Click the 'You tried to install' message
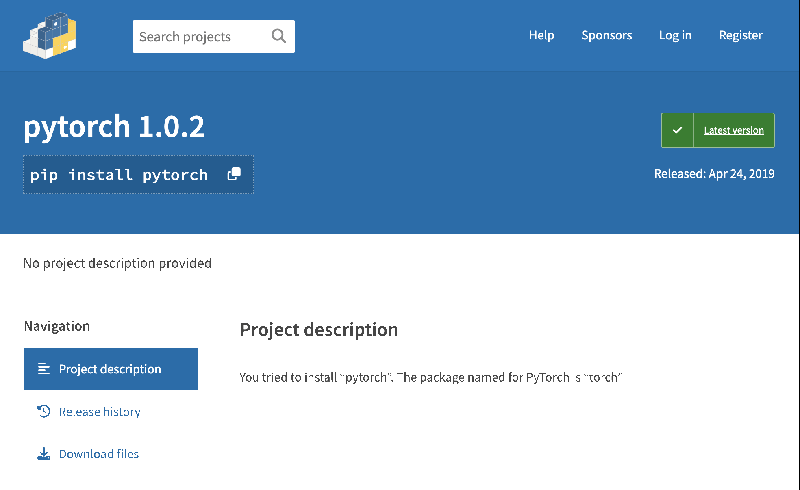 click(x=431, y=377)
